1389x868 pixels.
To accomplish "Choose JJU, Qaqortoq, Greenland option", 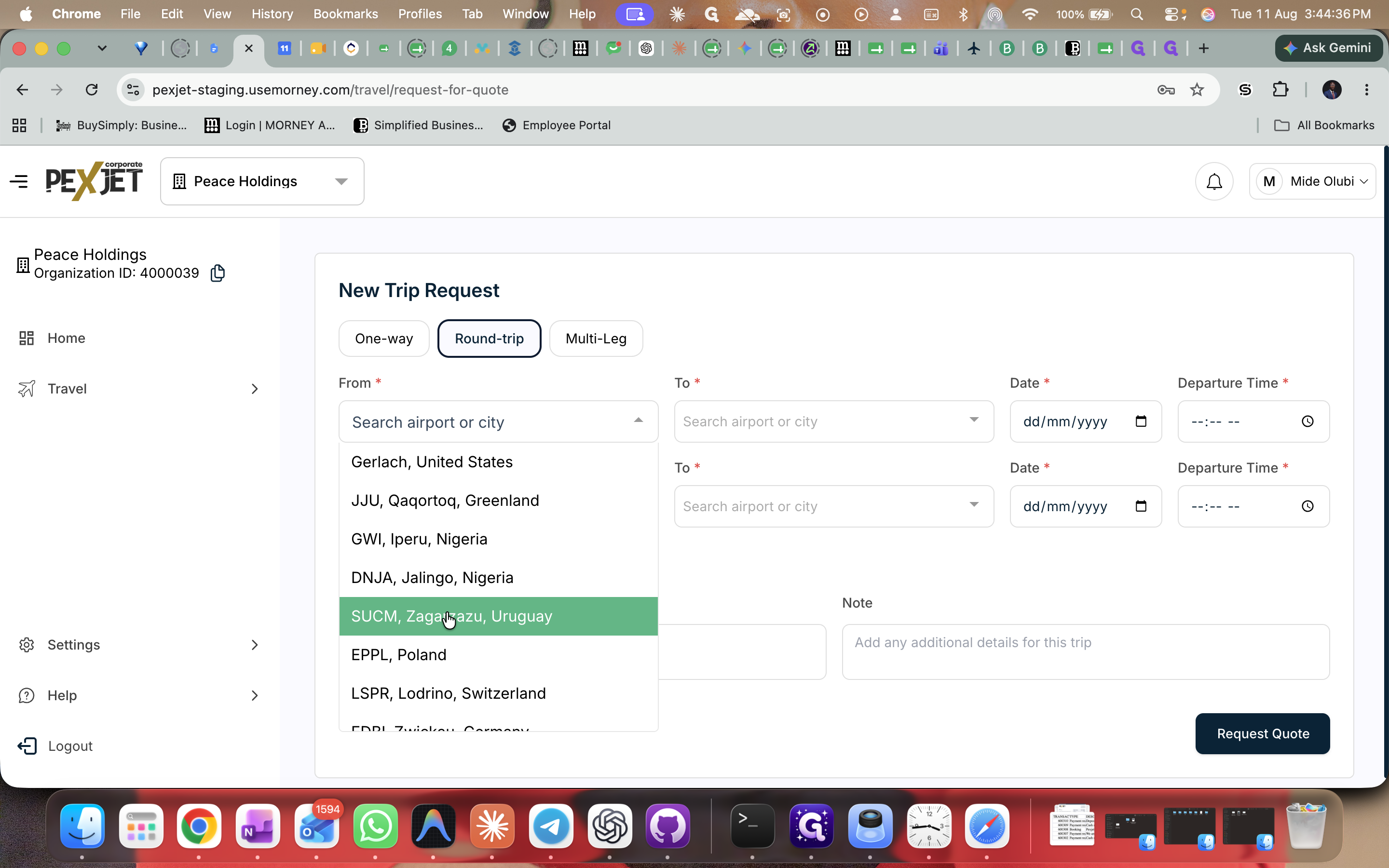I will point(498,501).
